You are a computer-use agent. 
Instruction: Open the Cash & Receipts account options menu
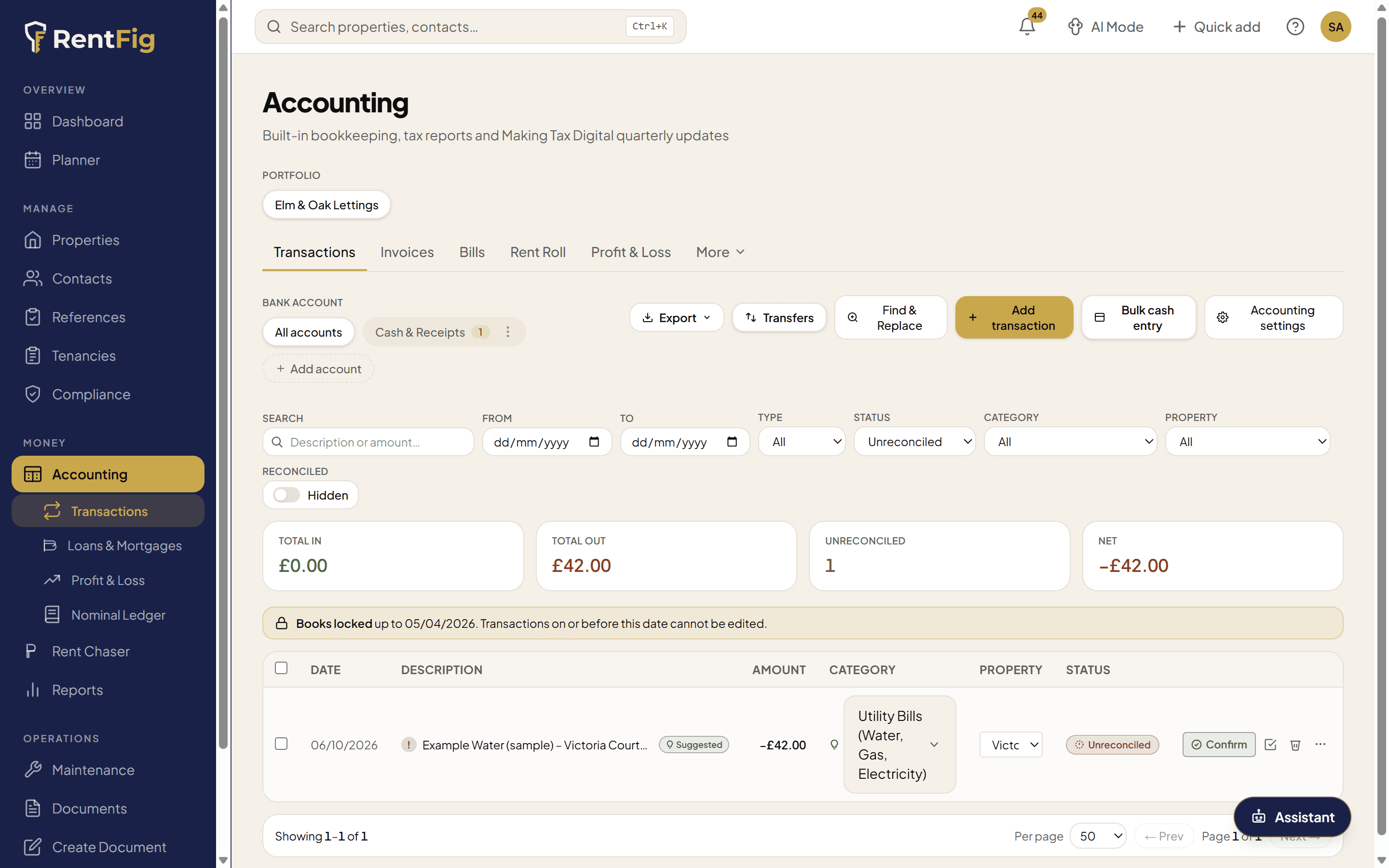pos(507,332)
